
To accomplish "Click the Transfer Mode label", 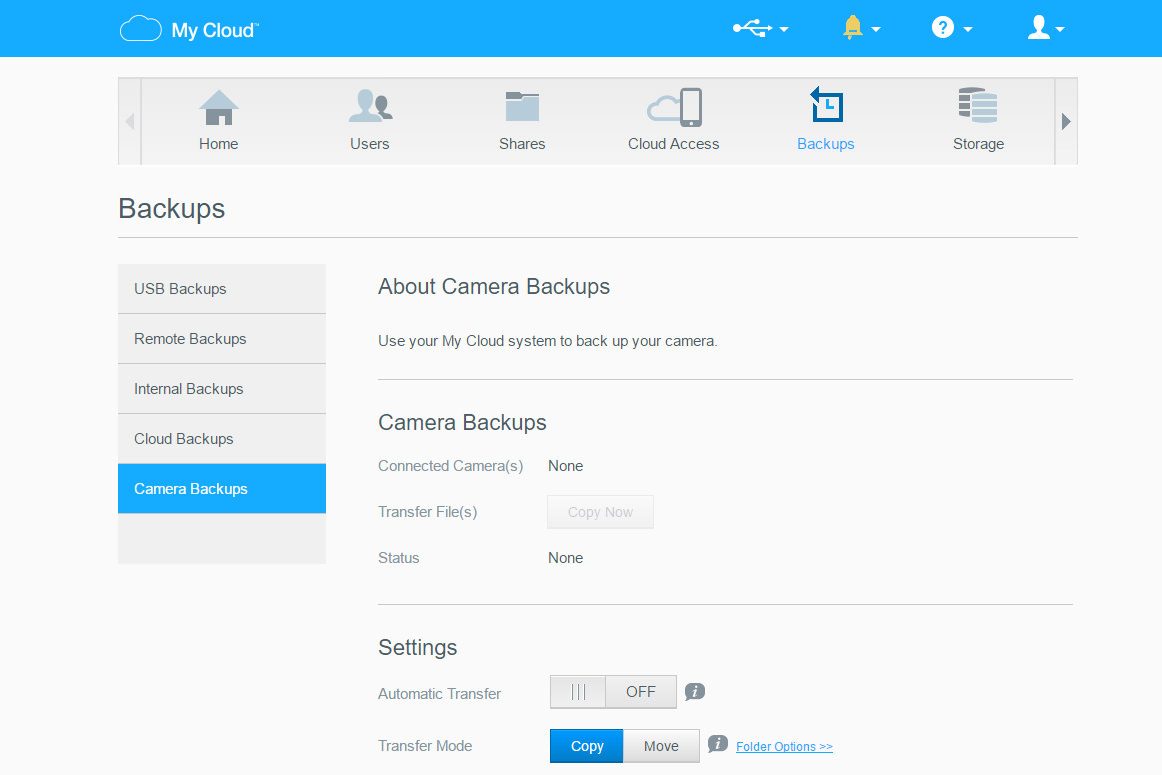I will point(425,746).
